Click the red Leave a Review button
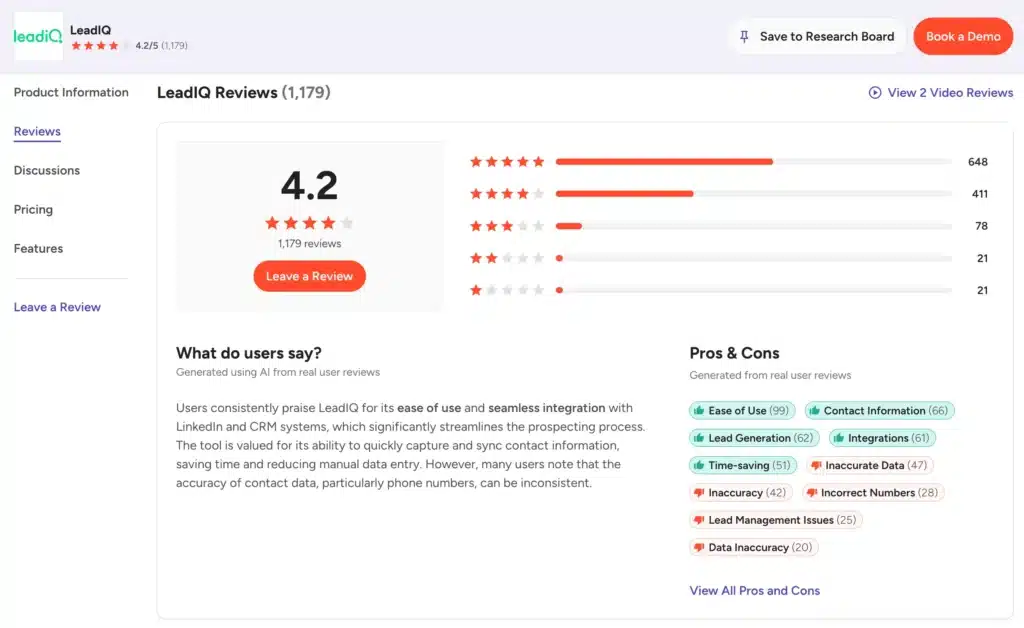 pos(310,276)
